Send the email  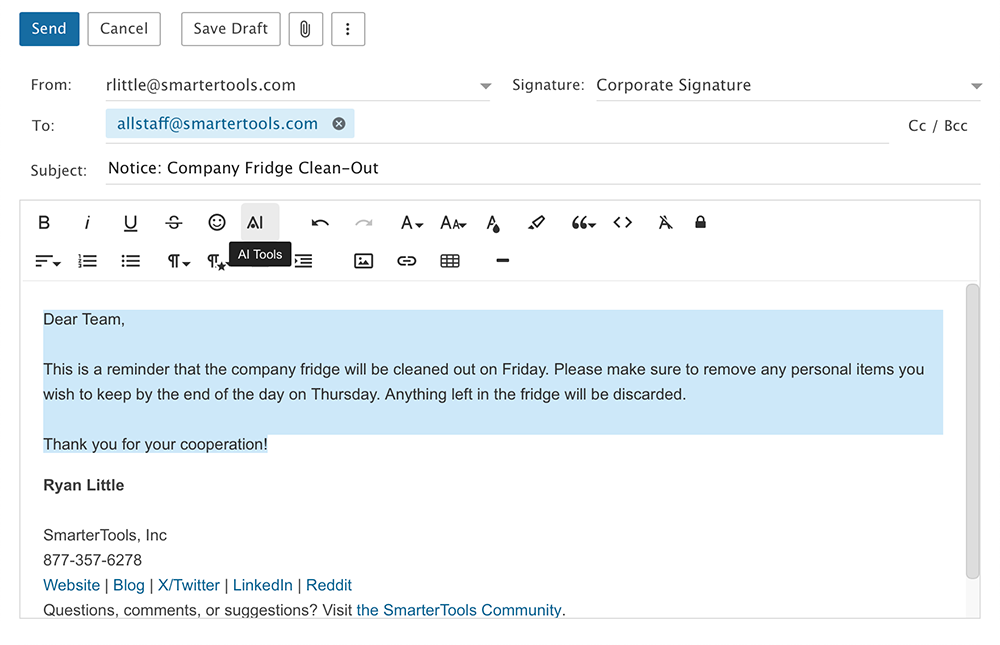(49, 29)
